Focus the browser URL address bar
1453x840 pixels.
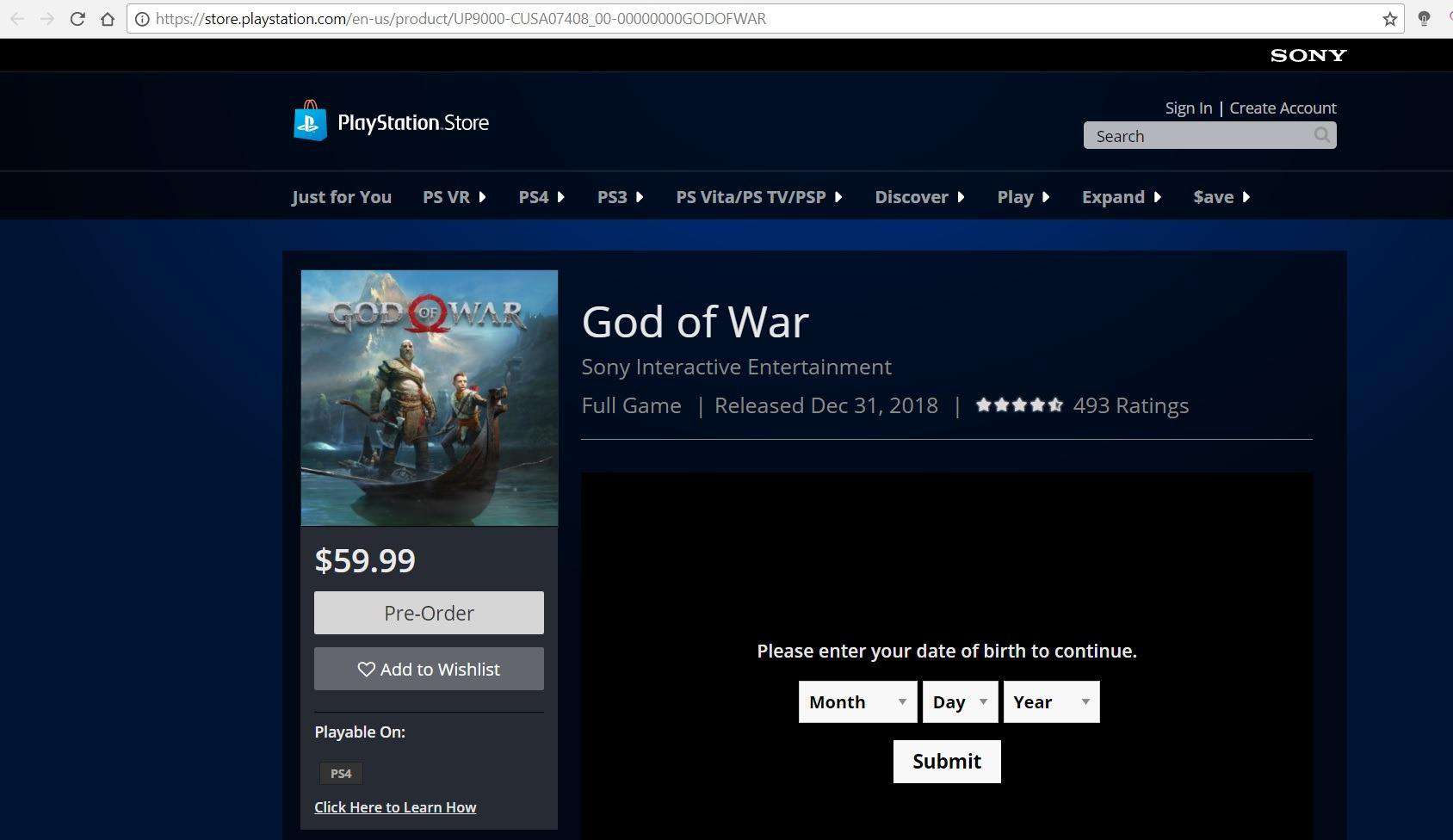(x=766, y=19)
